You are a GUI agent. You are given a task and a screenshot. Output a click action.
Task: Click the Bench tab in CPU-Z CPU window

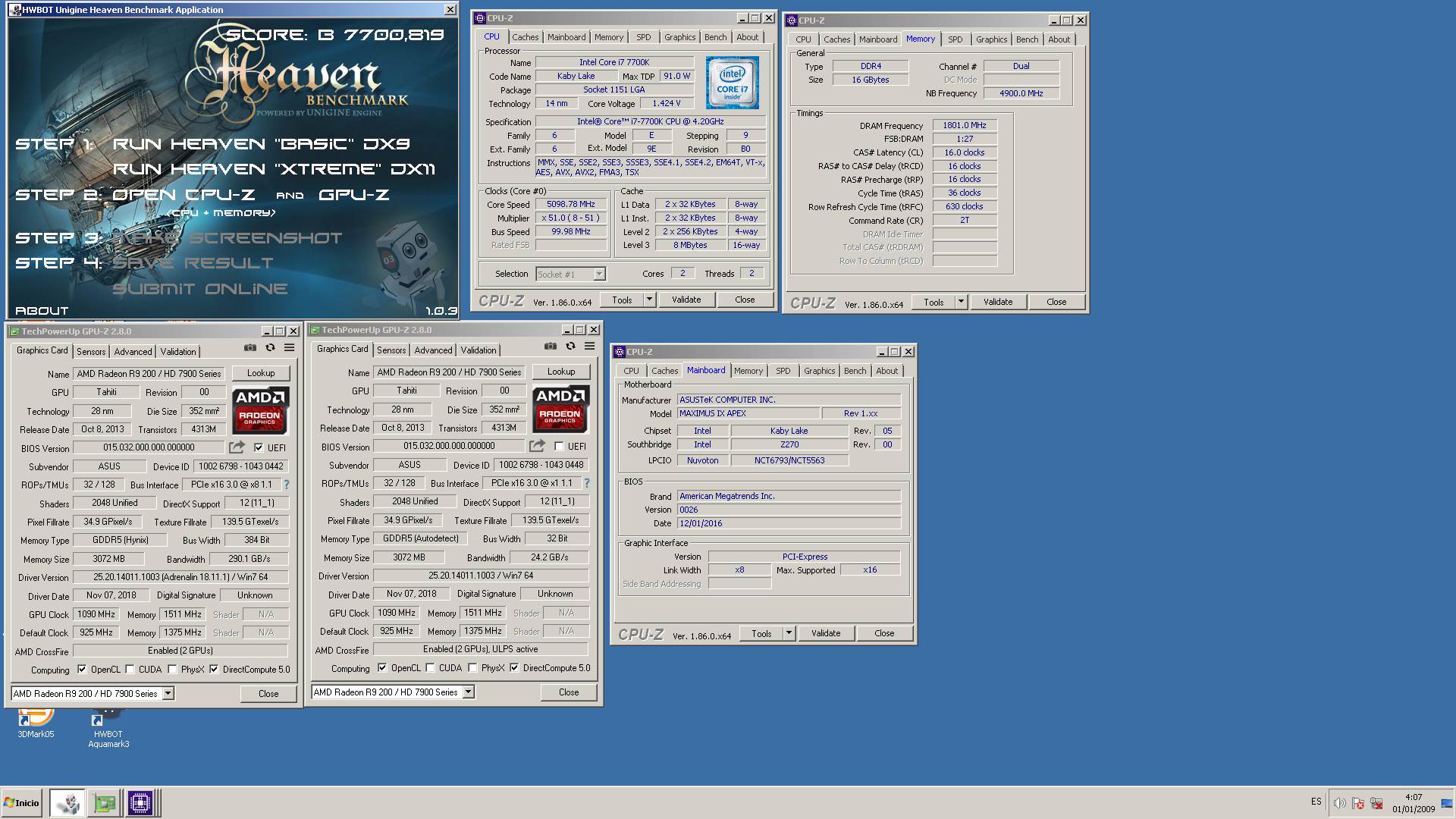click(x=715, y=37)
